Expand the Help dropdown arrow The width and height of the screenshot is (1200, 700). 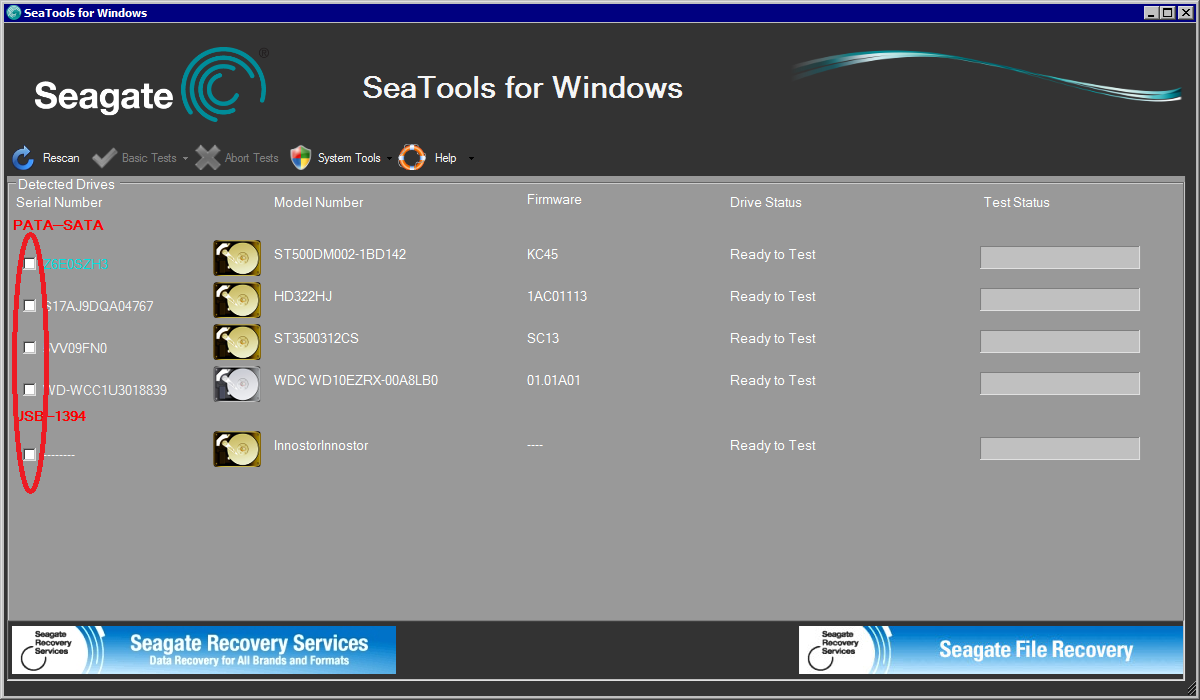(471, 159)
